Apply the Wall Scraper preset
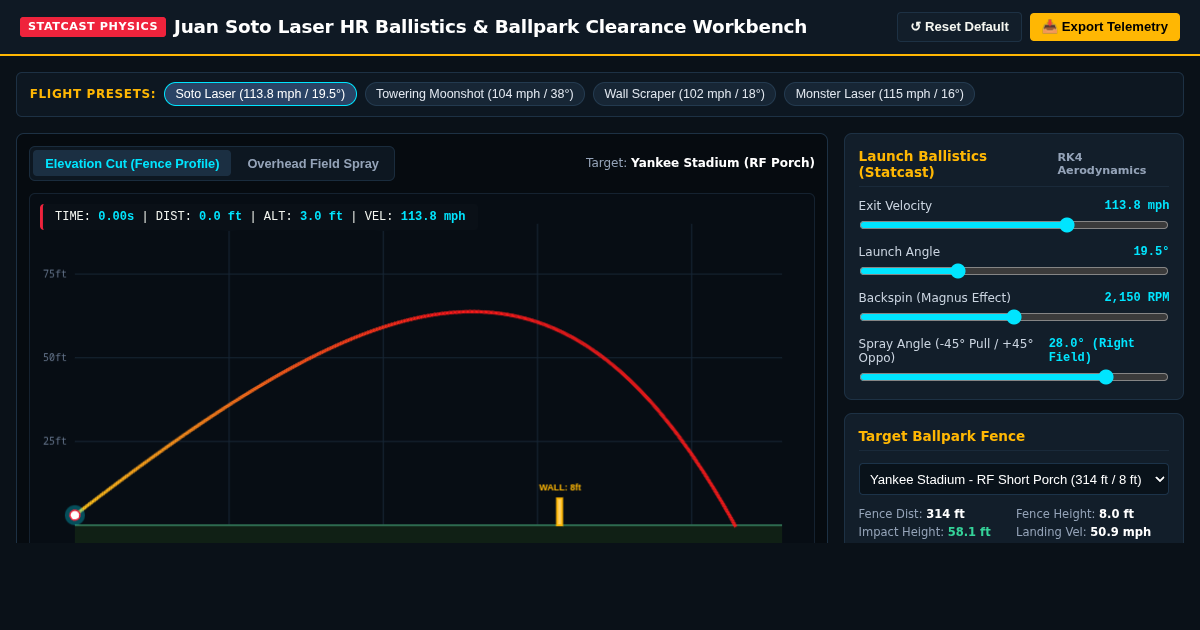Viewport: 1200px width, 630px height. tap(684, 94)
